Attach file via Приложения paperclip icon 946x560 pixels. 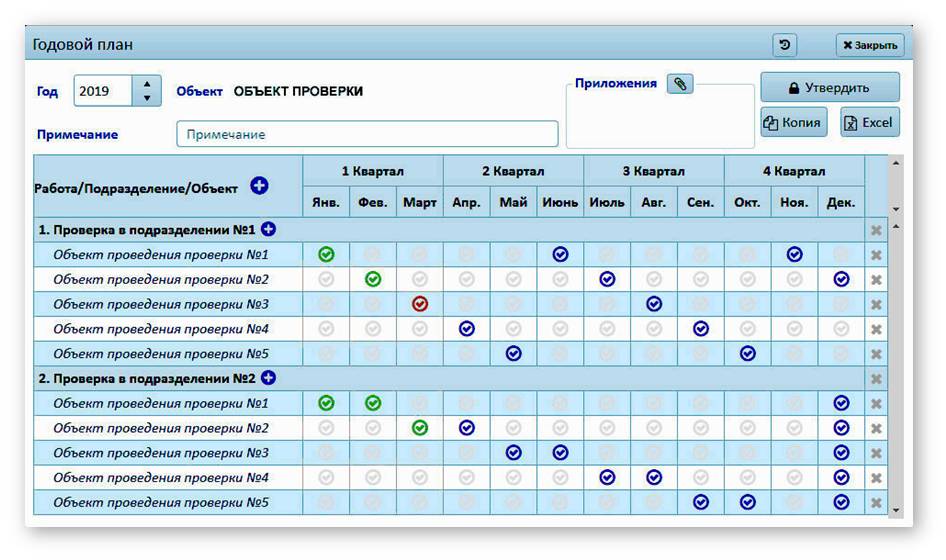(680, 84)
